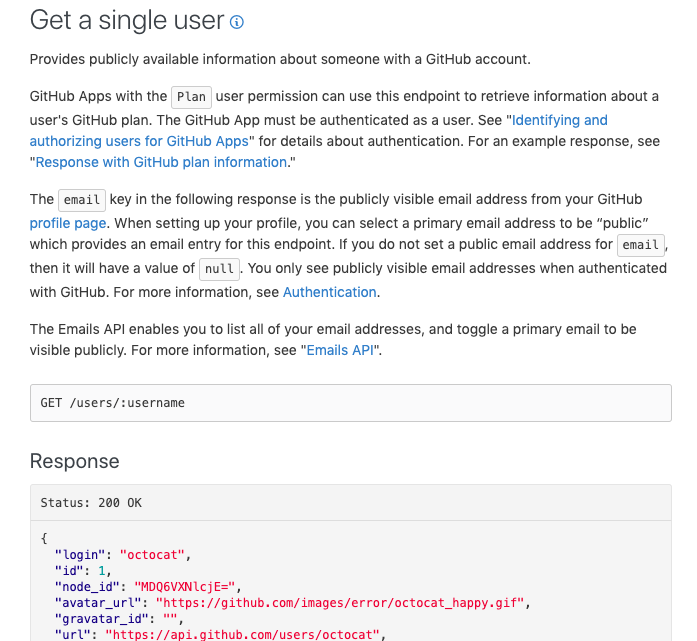697x641 pixels.
Task: Click the GET /users/:username code block
Action: pos(351,403)
